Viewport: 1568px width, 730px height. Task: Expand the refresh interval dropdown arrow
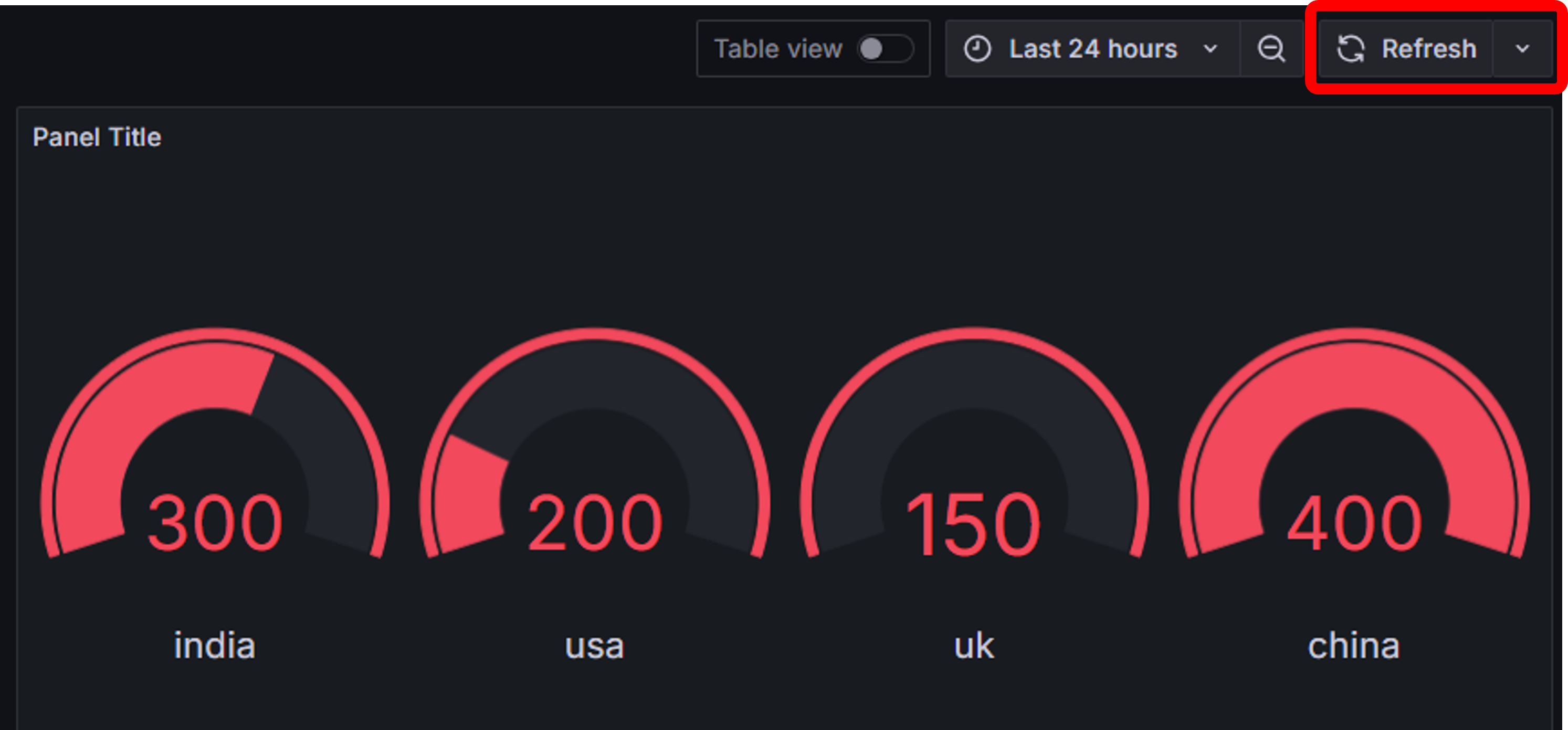tap(1523, 49)
